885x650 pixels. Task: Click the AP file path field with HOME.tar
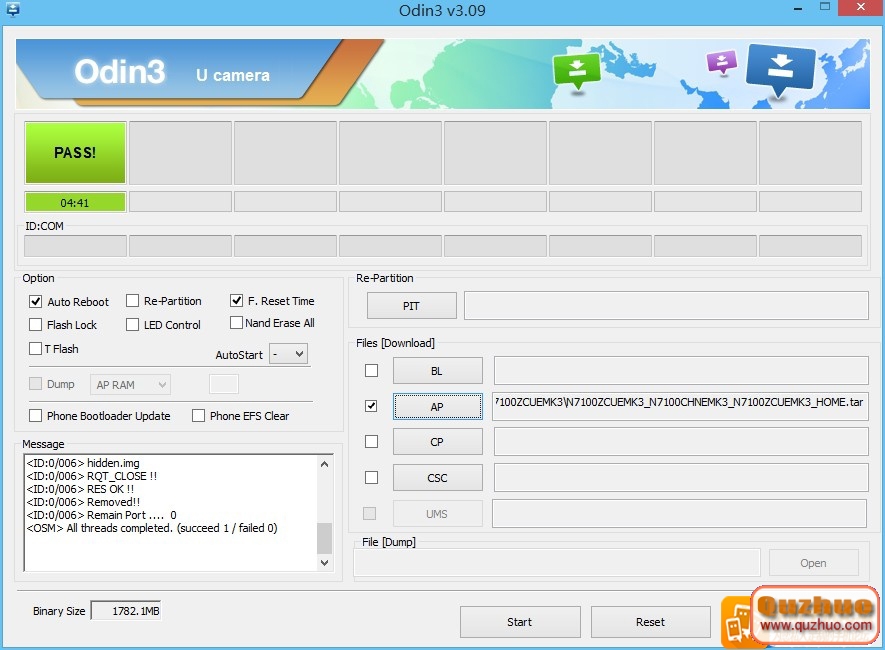click(x=680, y=406)
